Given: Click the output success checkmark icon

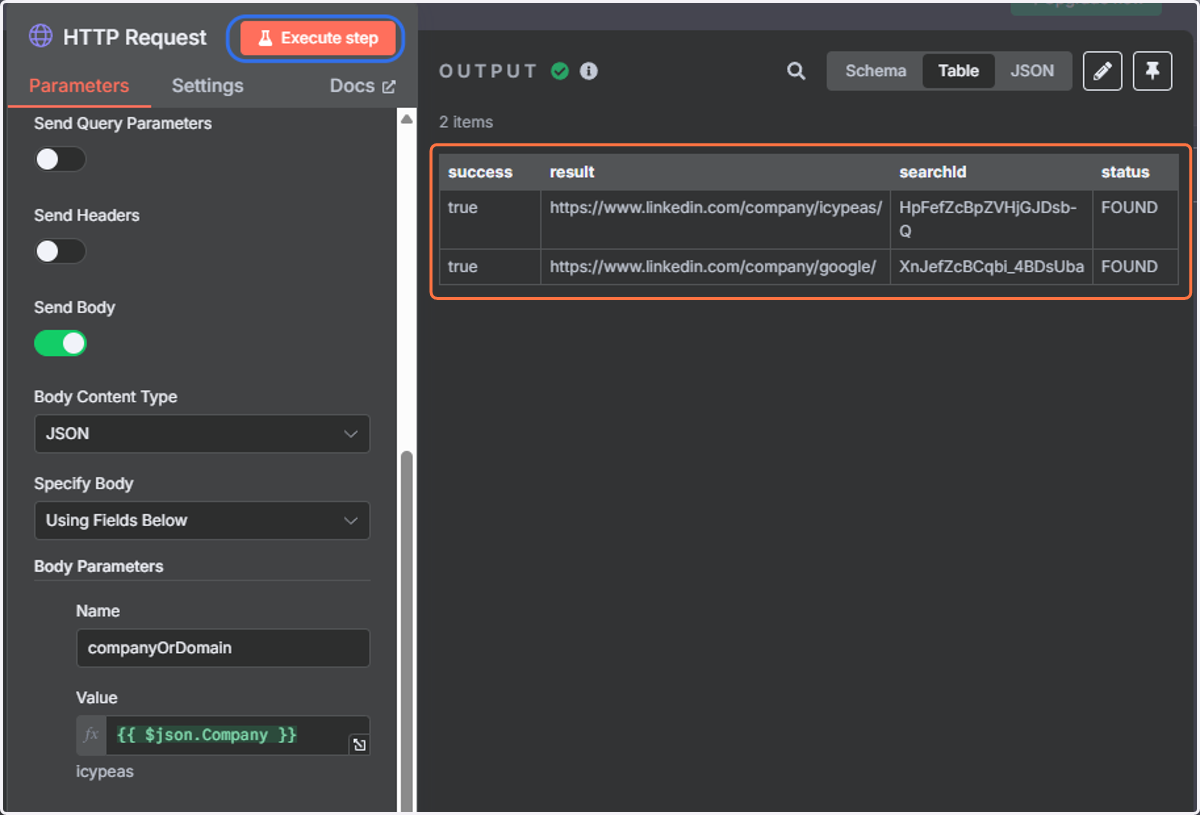Looking at the screenshot, I should click(x=560, y=71).
